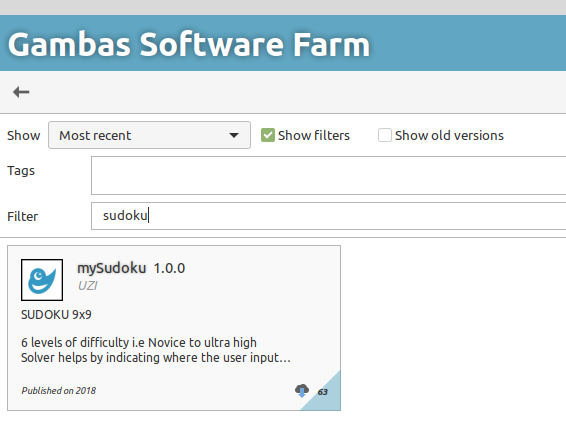566x428 pixels.
Task: Click the arrow of the Show combo box
Action: pos(234,135)
